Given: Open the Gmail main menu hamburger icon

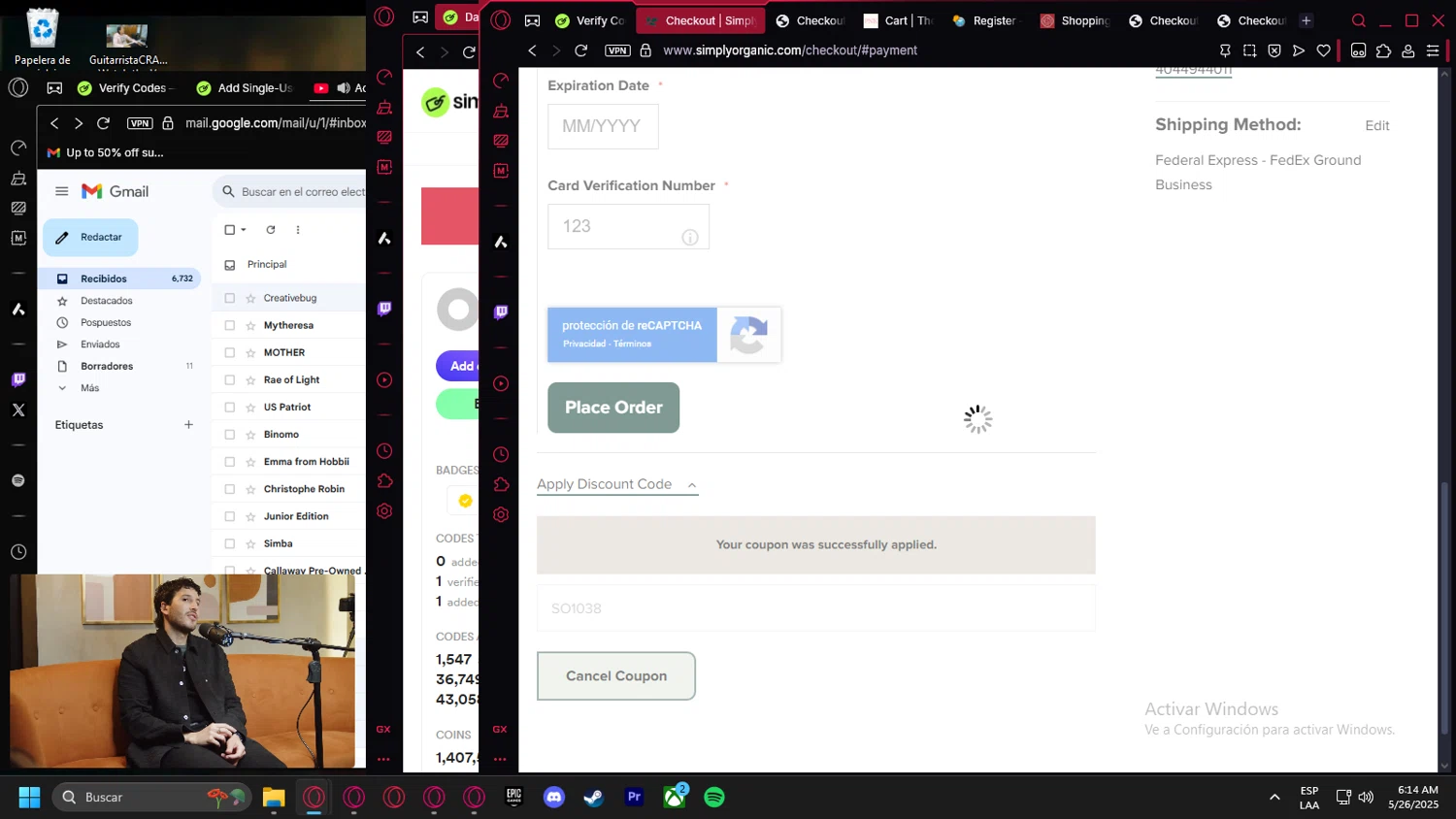Looking at the screenshot, I should [62, 191].
